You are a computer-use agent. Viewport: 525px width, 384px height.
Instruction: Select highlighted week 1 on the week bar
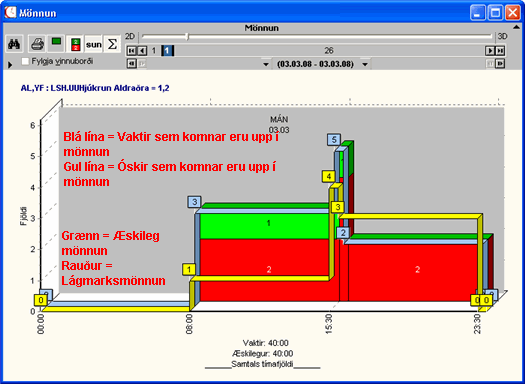[167, 51]
